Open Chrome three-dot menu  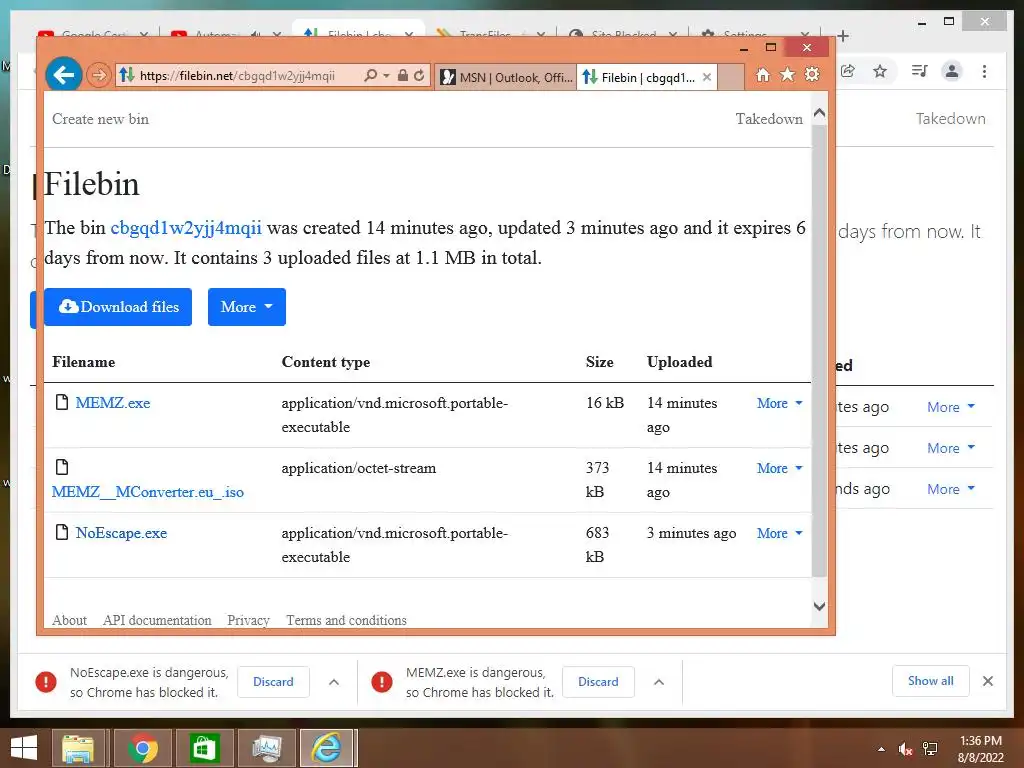(984, 71)
